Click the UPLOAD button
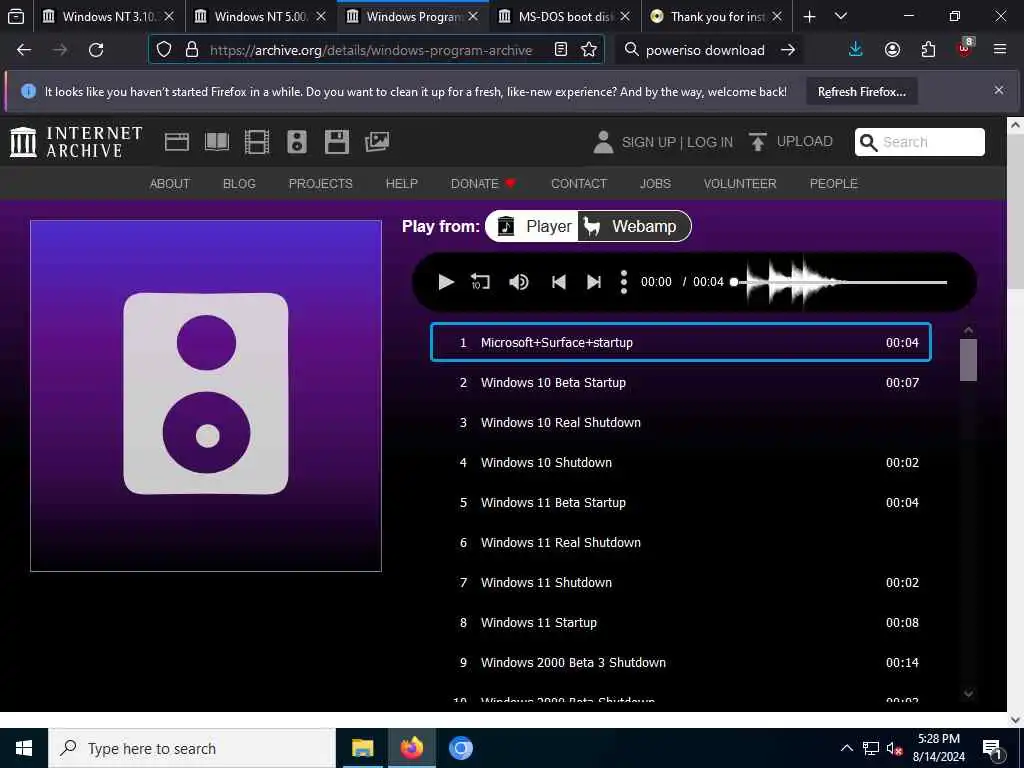The width and height of the screenshot is (1024, 768). point(791,142)
